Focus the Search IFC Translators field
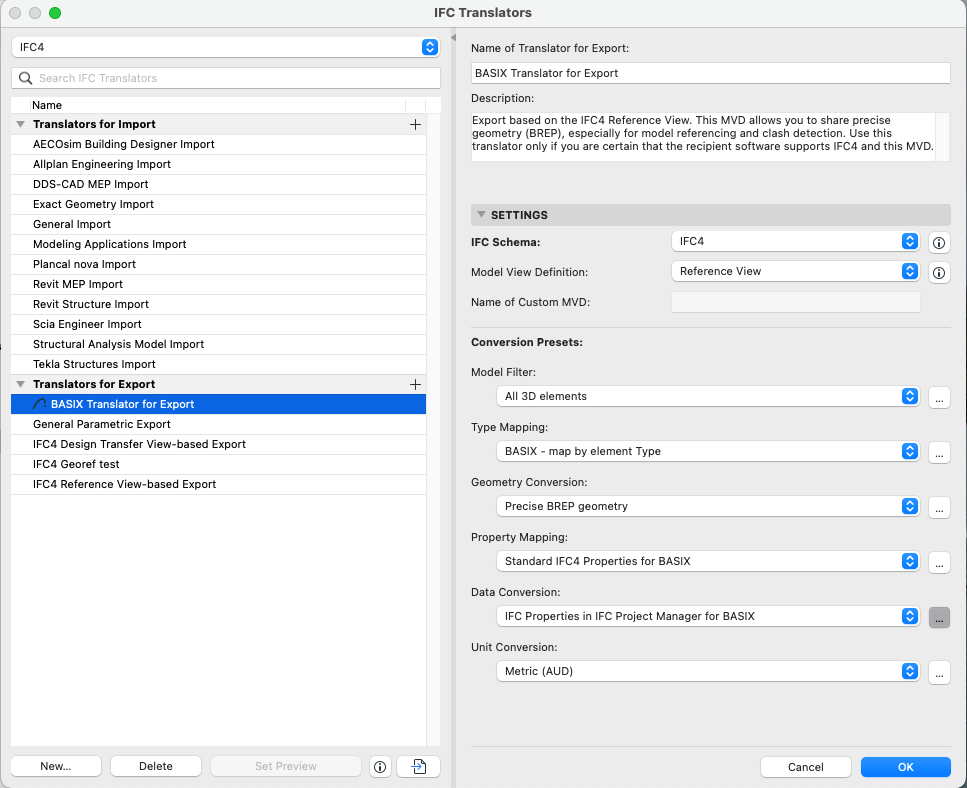This screenshot has height=788, width=967. [x=226, y=78]
